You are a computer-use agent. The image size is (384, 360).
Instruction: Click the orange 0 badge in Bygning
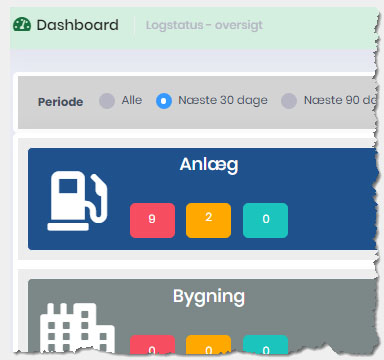click(208, 344)
